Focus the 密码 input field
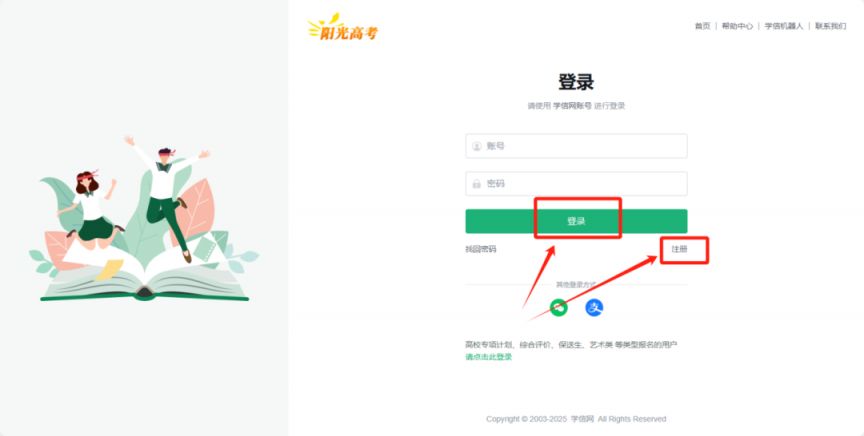The image size is (864, 436). [x=576, y=184]
